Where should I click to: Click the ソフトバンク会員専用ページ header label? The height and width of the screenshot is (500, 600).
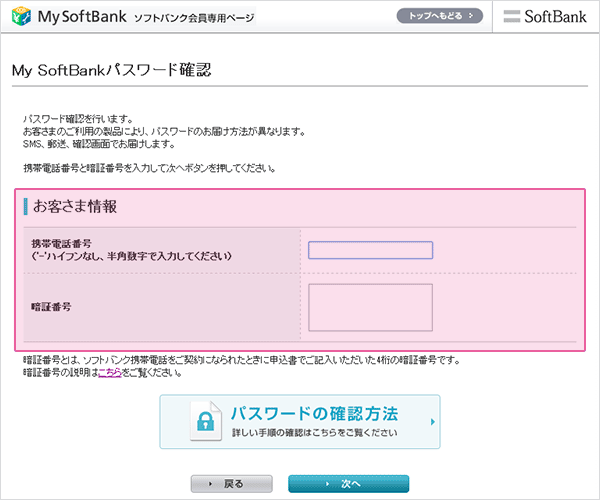(193, 19)
